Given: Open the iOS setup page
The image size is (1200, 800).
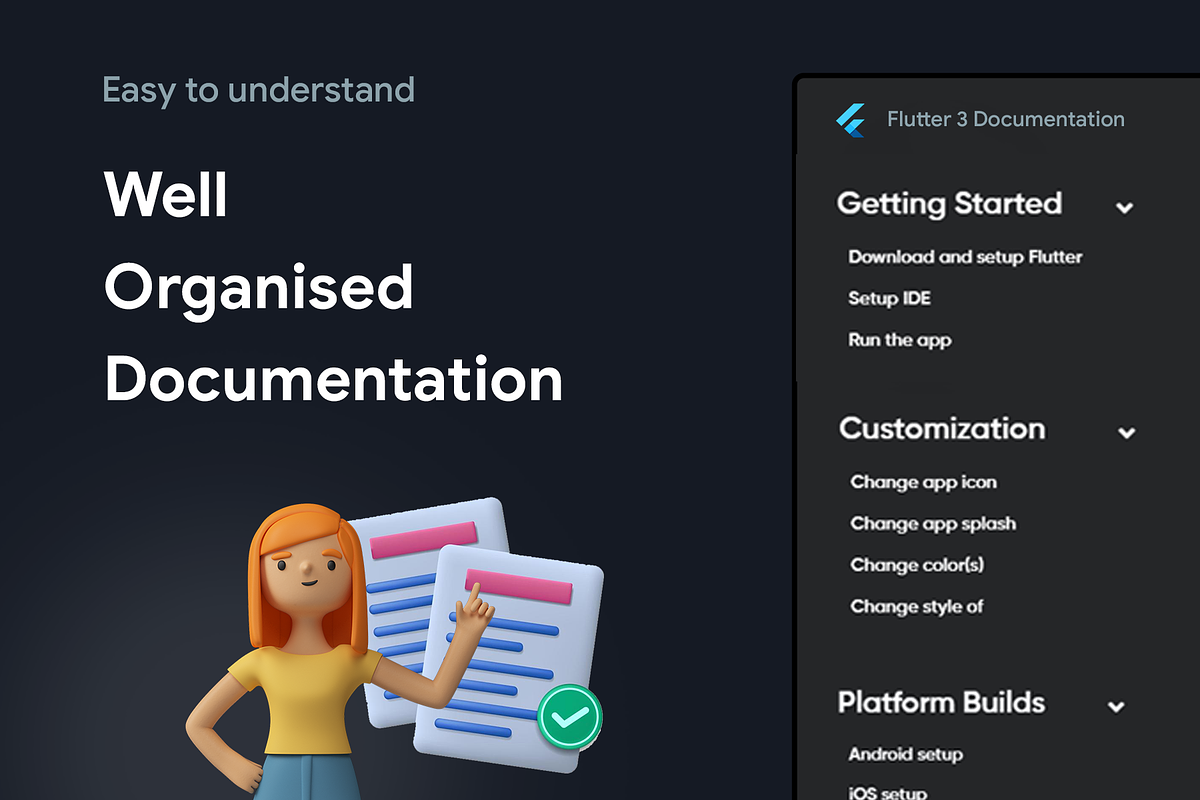Looking at the screenshot, I should 887,793.
